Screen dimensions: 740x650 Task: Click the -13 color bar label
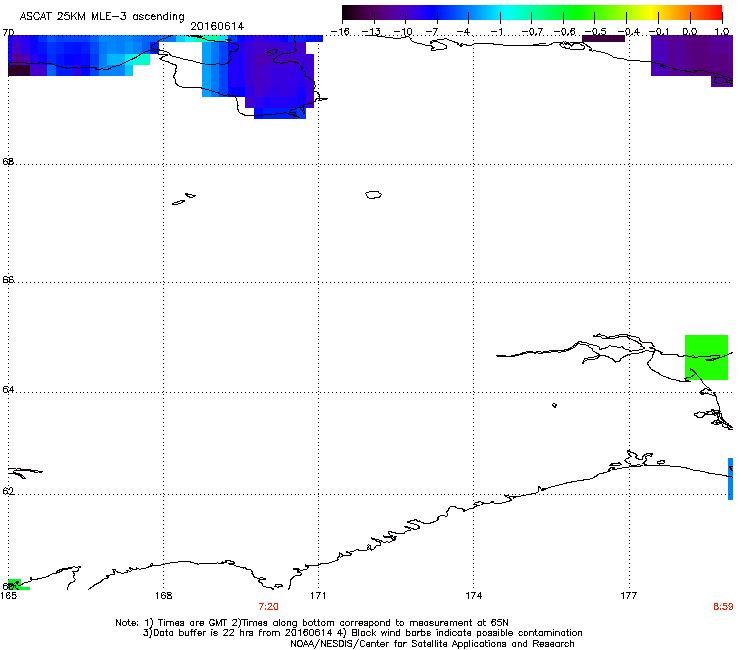tap(371, 32)
